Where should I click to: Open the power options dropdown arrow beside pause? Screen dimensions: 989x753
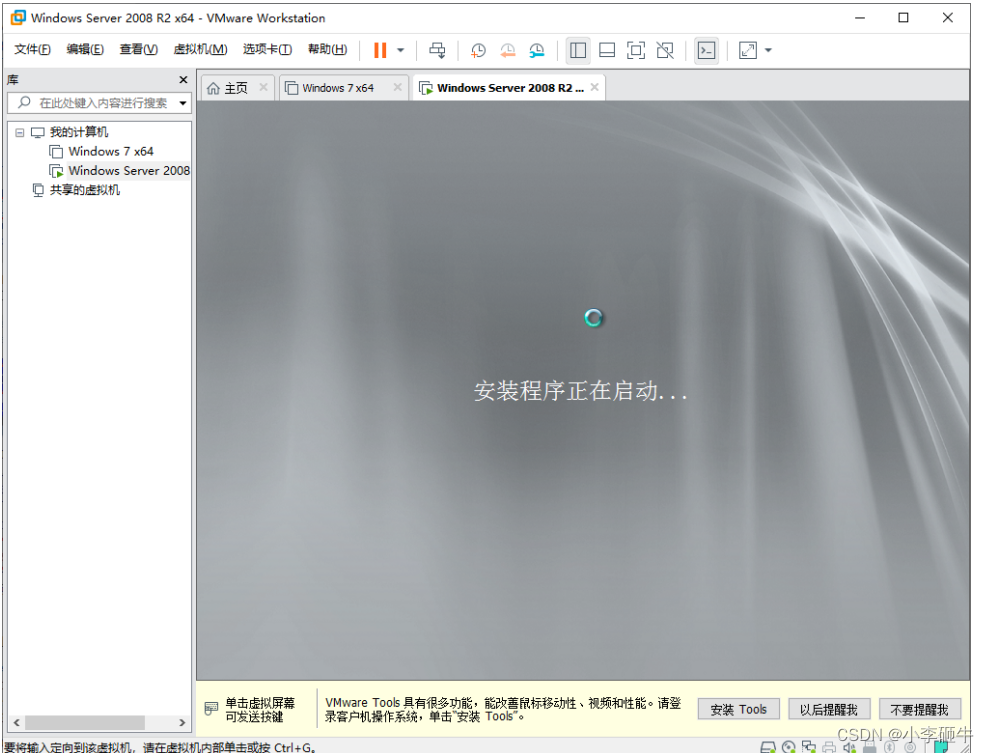401,50
